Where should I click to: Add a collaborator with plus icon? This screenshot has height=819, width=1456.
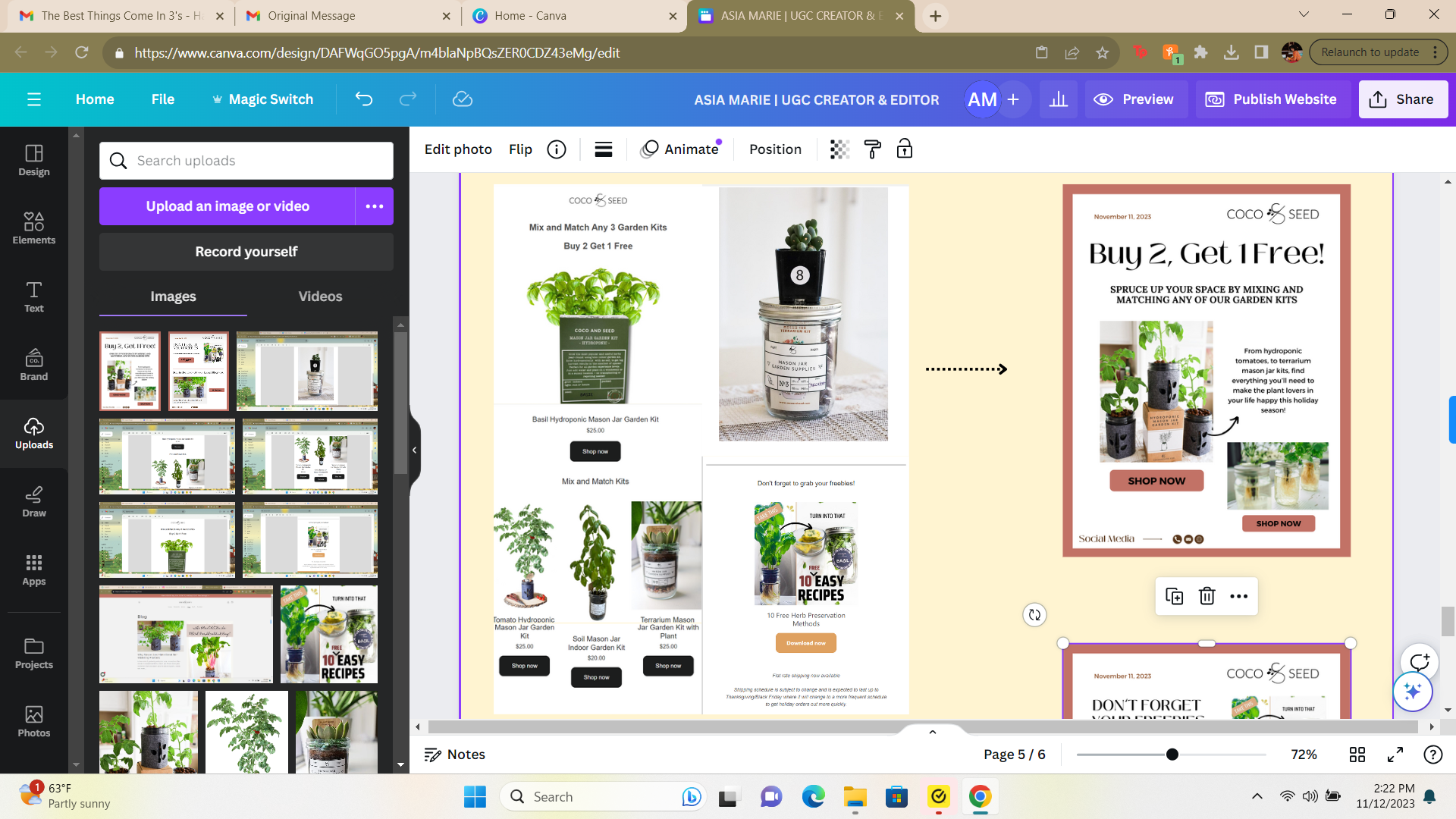coord(1013,99)
